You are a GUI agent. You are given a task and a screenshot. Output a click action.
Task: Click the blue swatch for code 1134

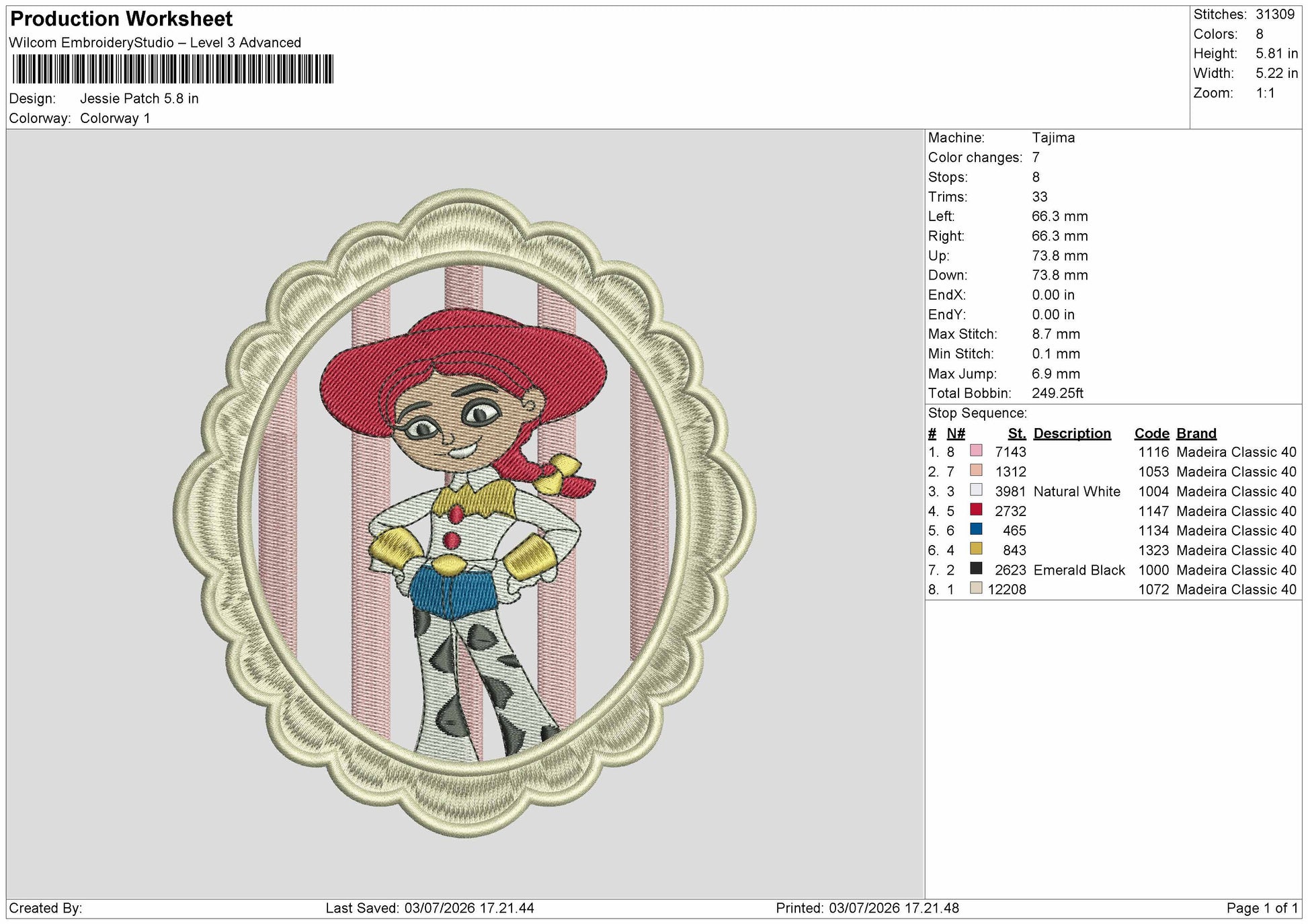[976, 529]
